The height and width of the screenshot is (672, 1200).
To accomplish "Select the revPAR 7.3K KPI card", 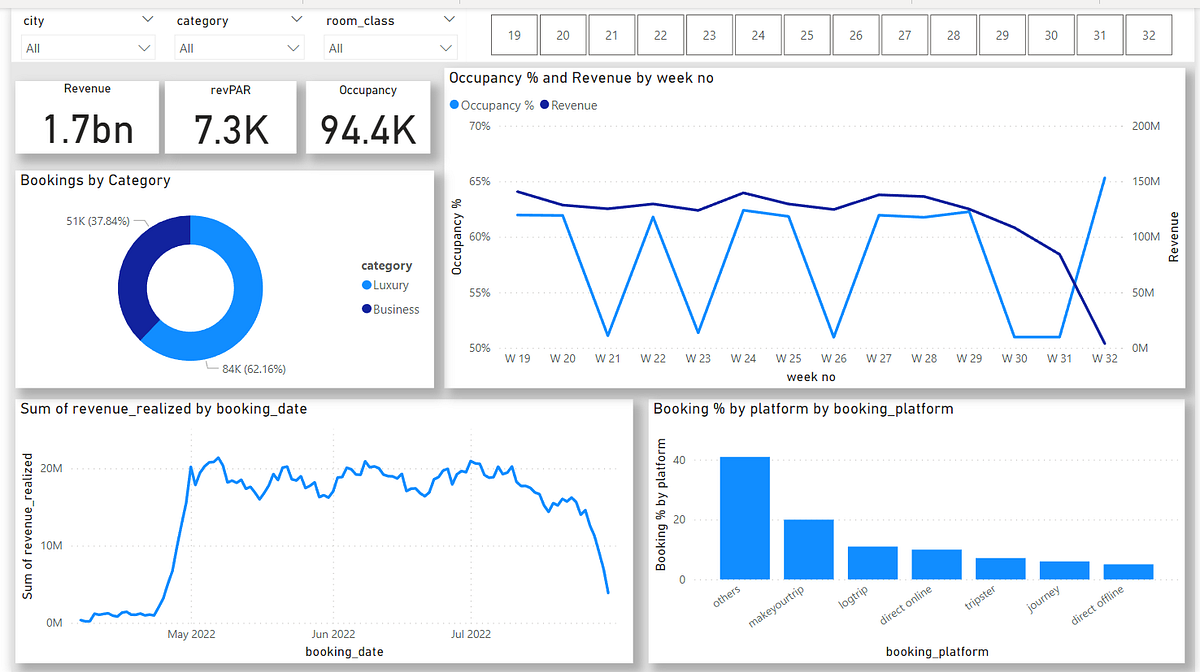I will click(230, 115).
